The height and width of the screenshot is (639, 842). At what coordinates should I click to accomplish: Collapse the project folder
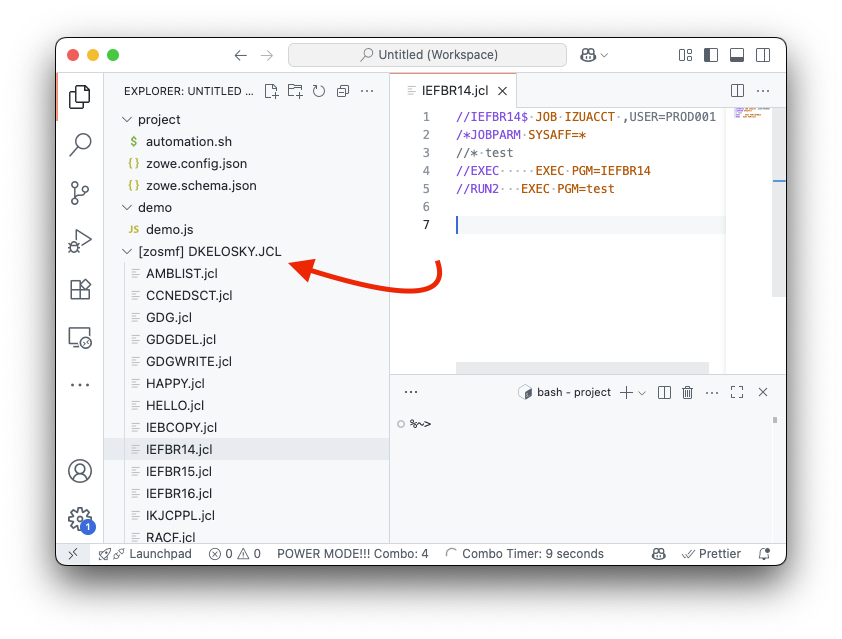pyautogui.click(x=128, y=119)
